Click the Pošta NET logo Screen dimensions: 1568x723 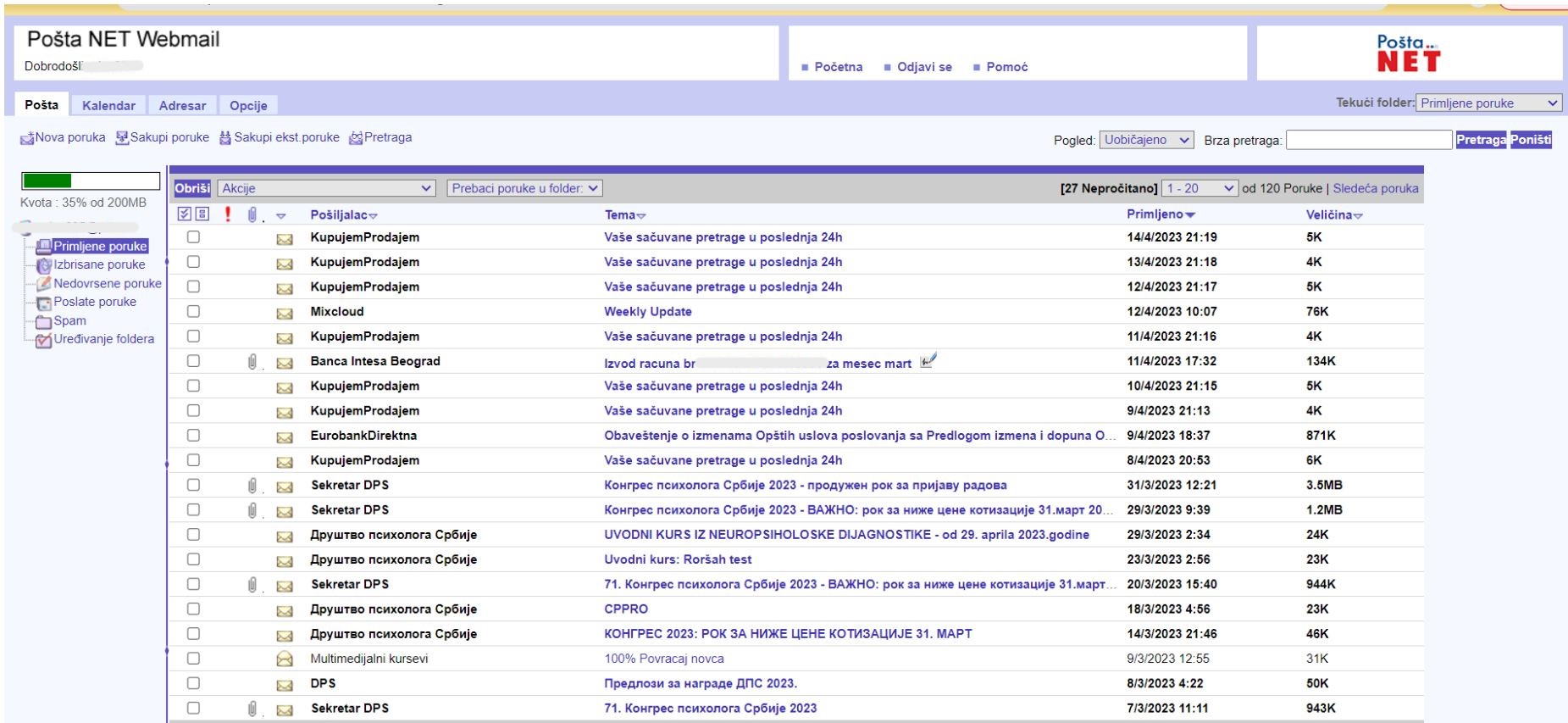point(1408,53)
